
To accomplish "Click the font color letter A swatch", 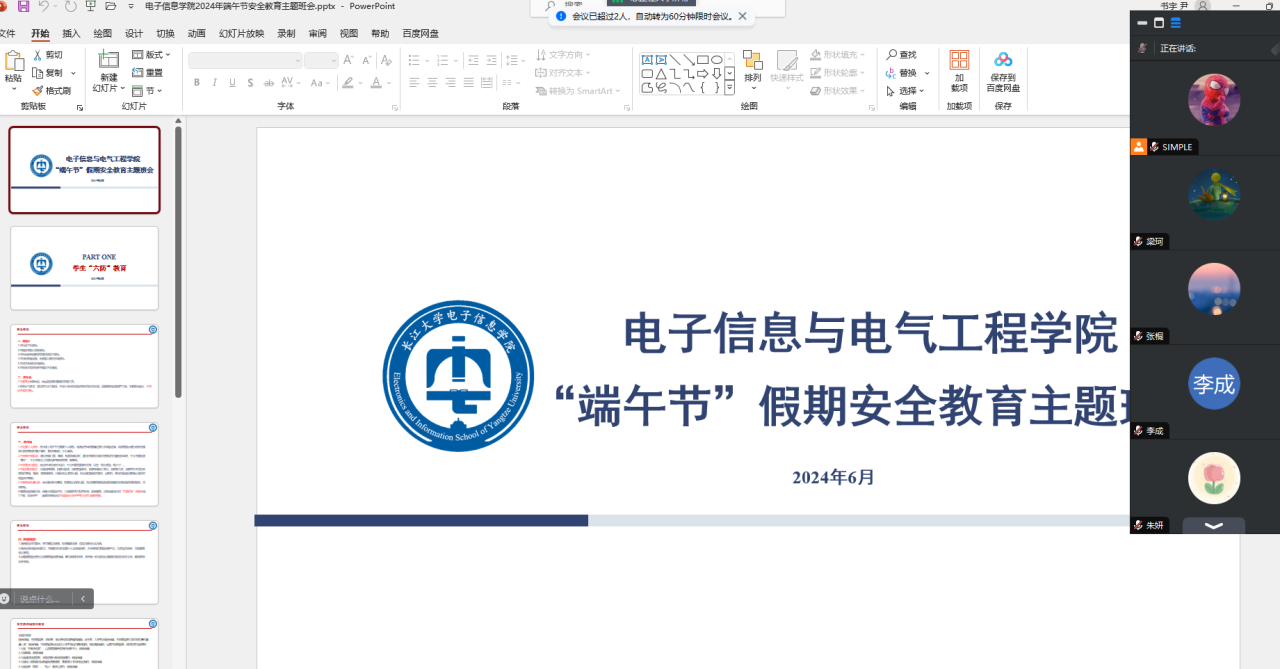I will click(x=376, y=83).
